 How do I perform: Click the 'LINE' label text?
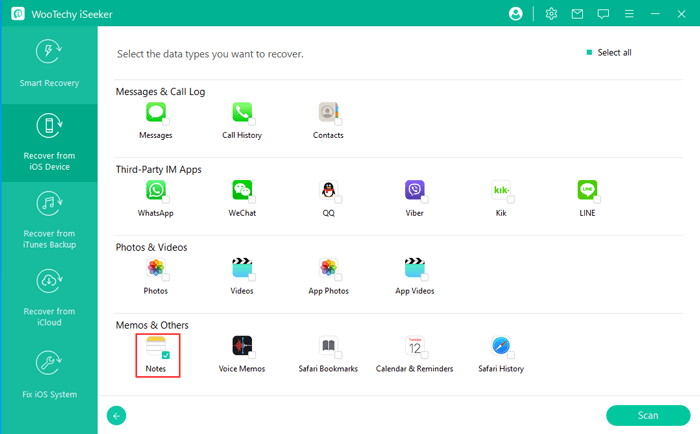pyautogui.click(x=587, y=213)
